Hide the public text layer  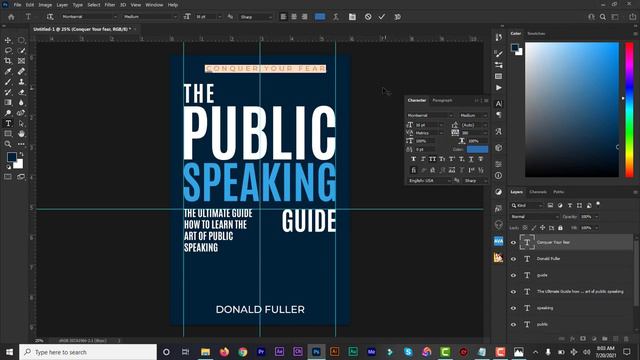tap(513, 324)
